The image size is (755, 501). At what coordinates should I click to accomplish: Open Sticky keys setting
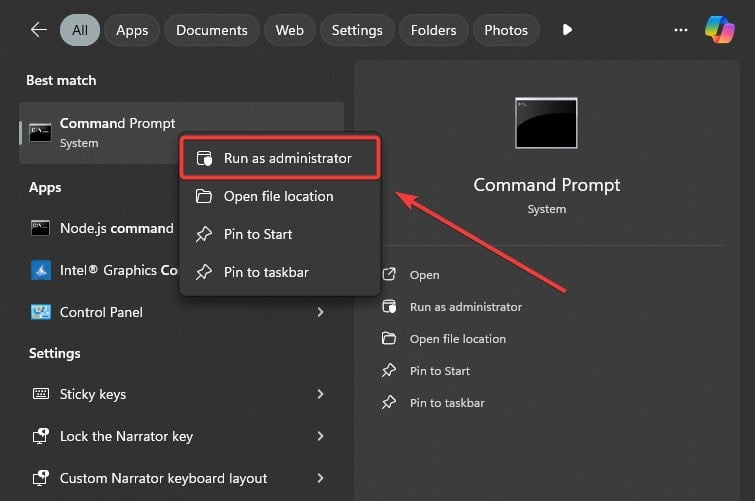point(181,394)
